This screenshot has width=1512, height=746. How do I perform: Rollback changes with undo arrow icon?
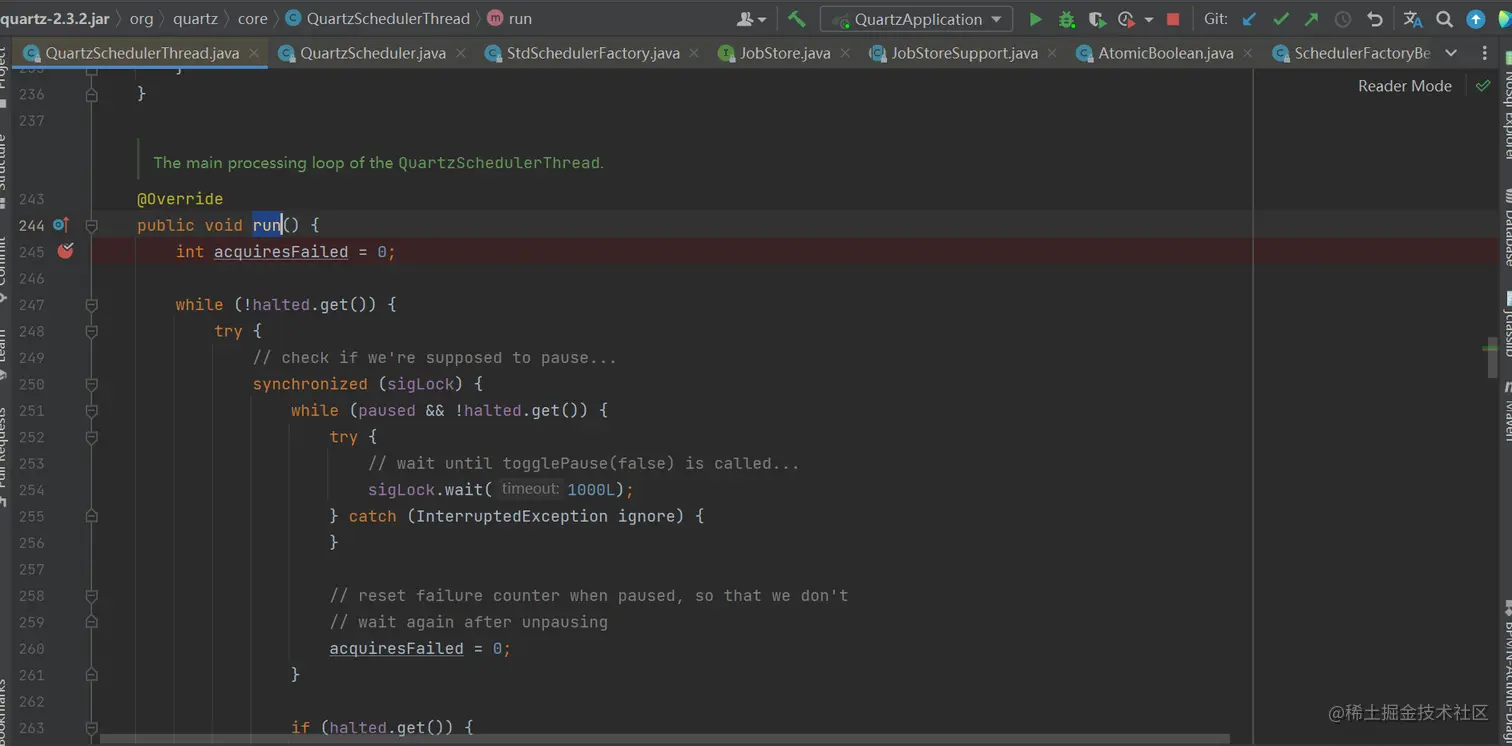coord(1375,19)
